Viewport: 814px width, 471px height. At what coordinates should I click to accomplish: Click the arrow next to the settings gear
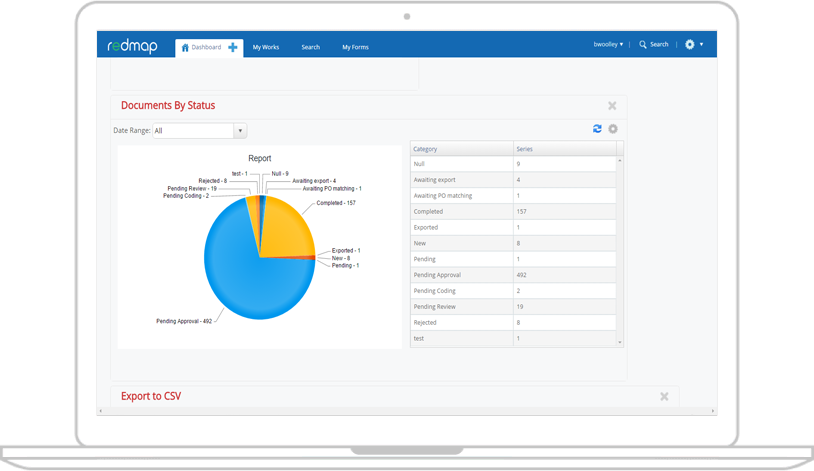(701, 45)
